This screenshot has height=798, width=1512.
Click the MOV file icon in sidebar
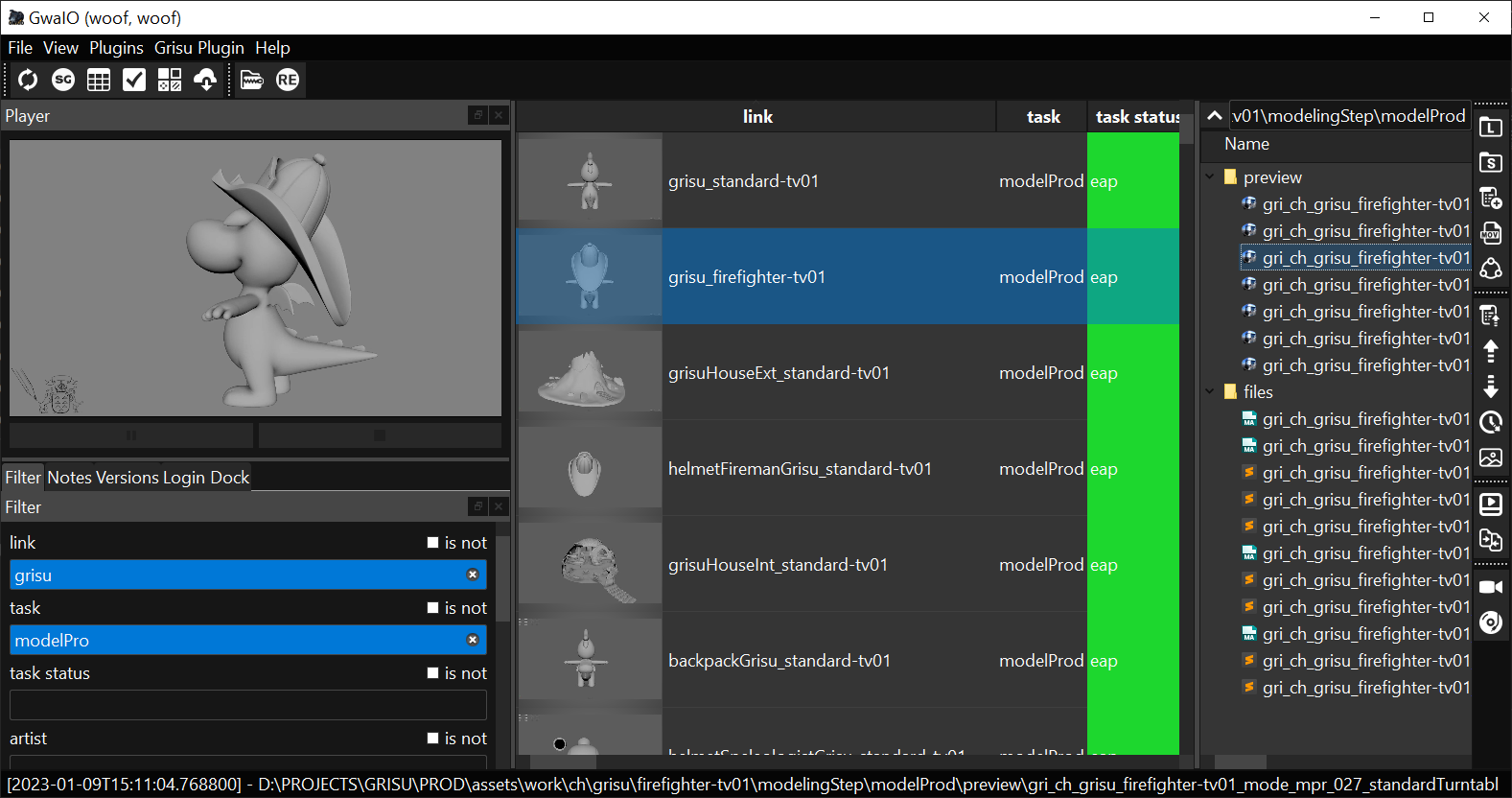(x=1491, y=234)
